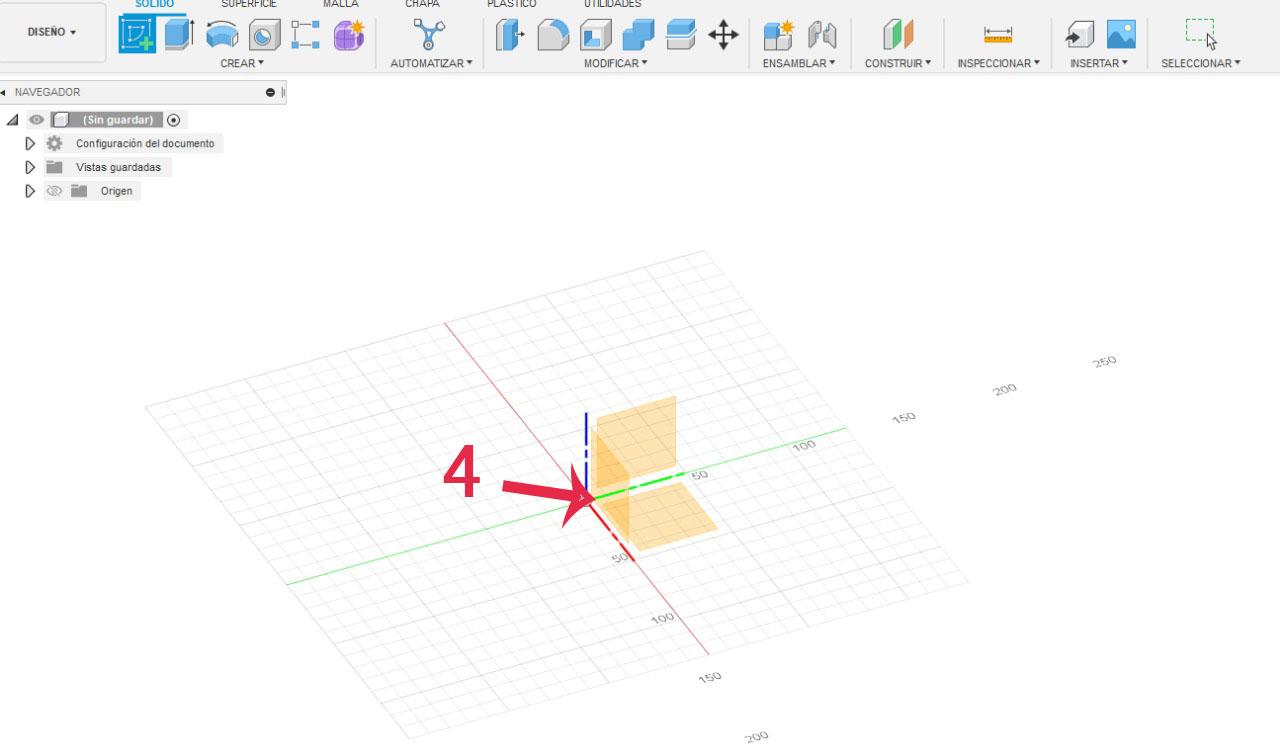The height and width of the screenshot is (753, 1280).
Task: Click the folder icon beside Vistas guardadas
Action: (54, 167)
